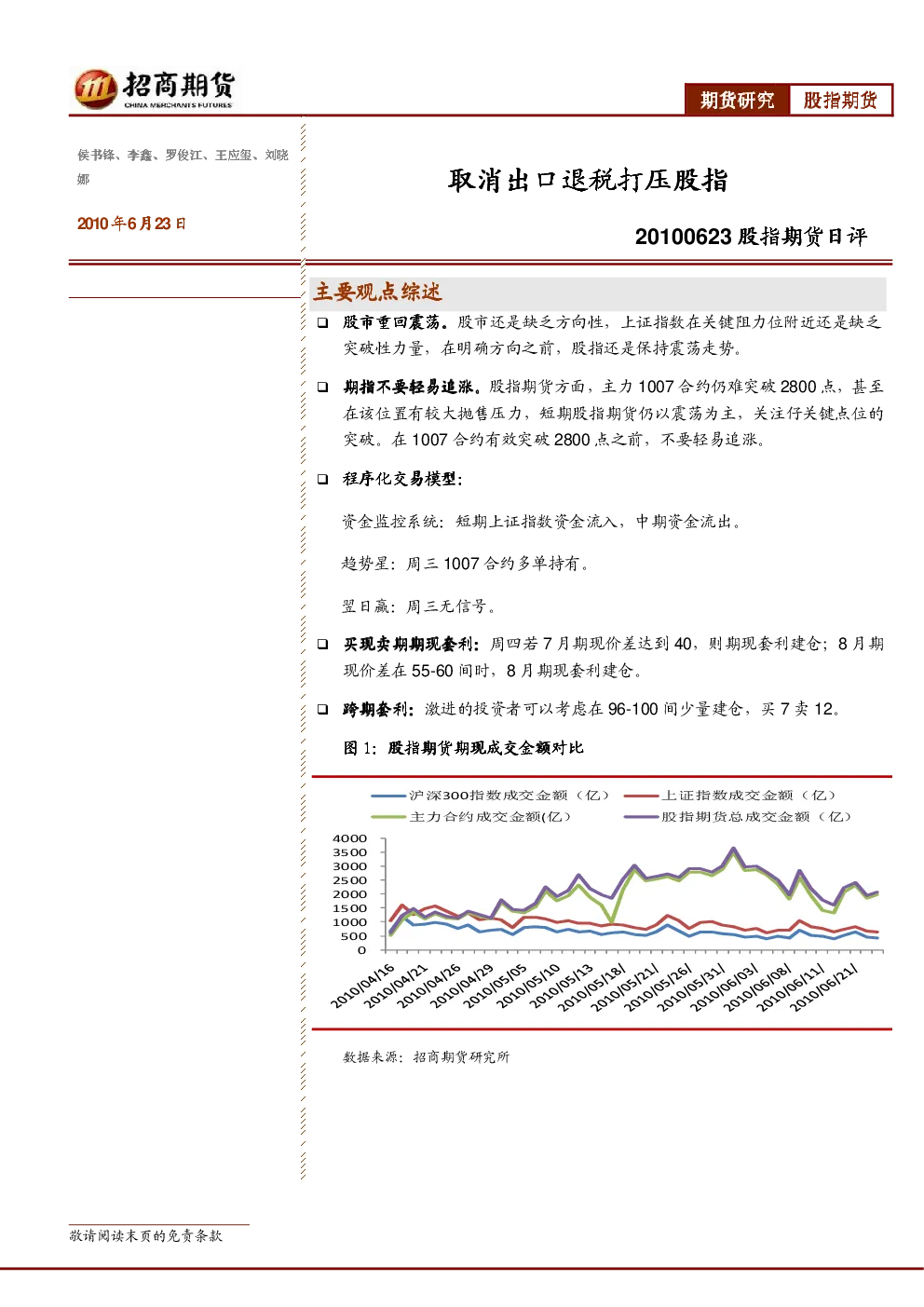Click the x-axis date 2010/05/05

pos(496,986)
